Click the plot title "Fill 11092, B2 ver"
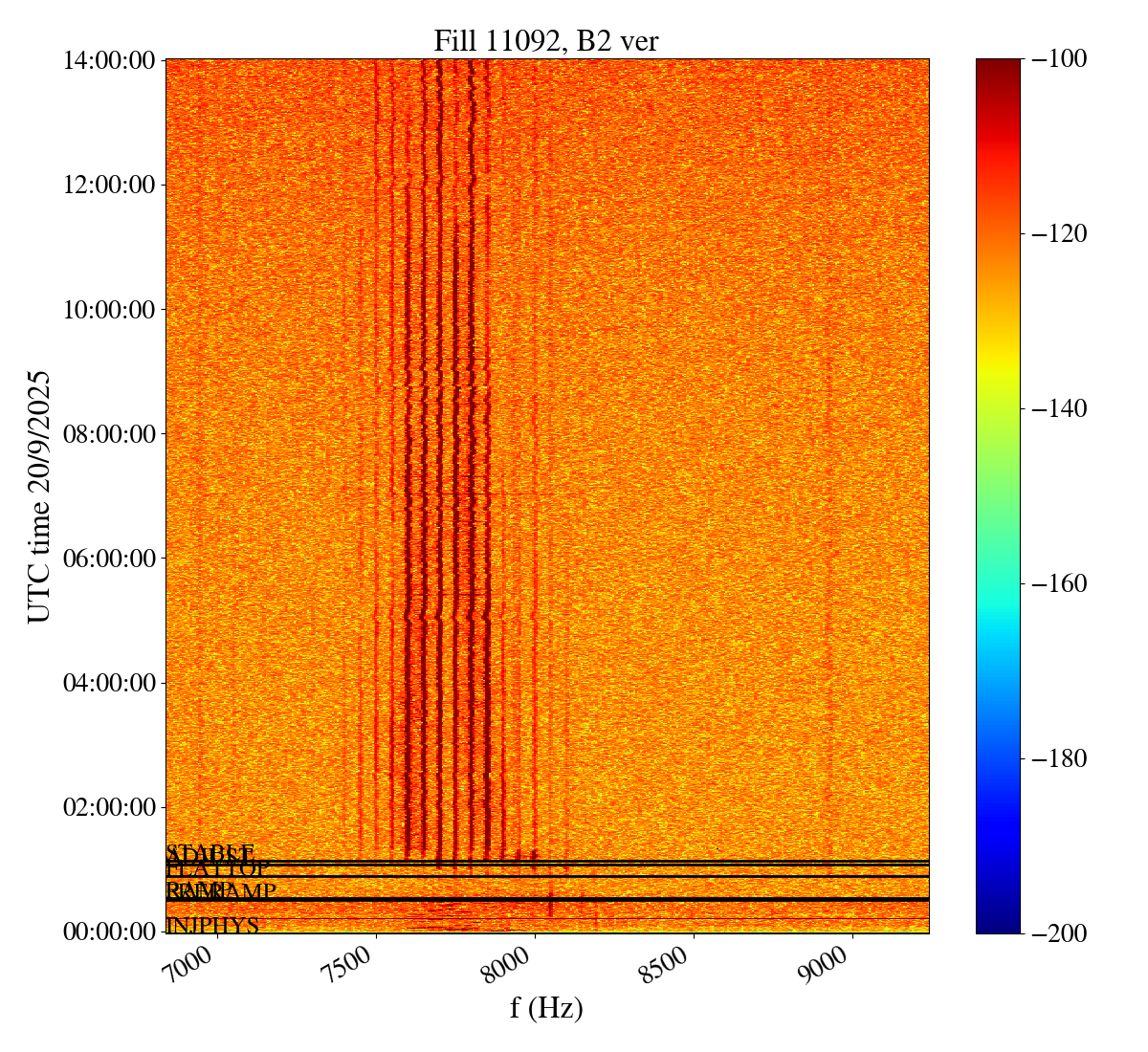 pos(546,40)
